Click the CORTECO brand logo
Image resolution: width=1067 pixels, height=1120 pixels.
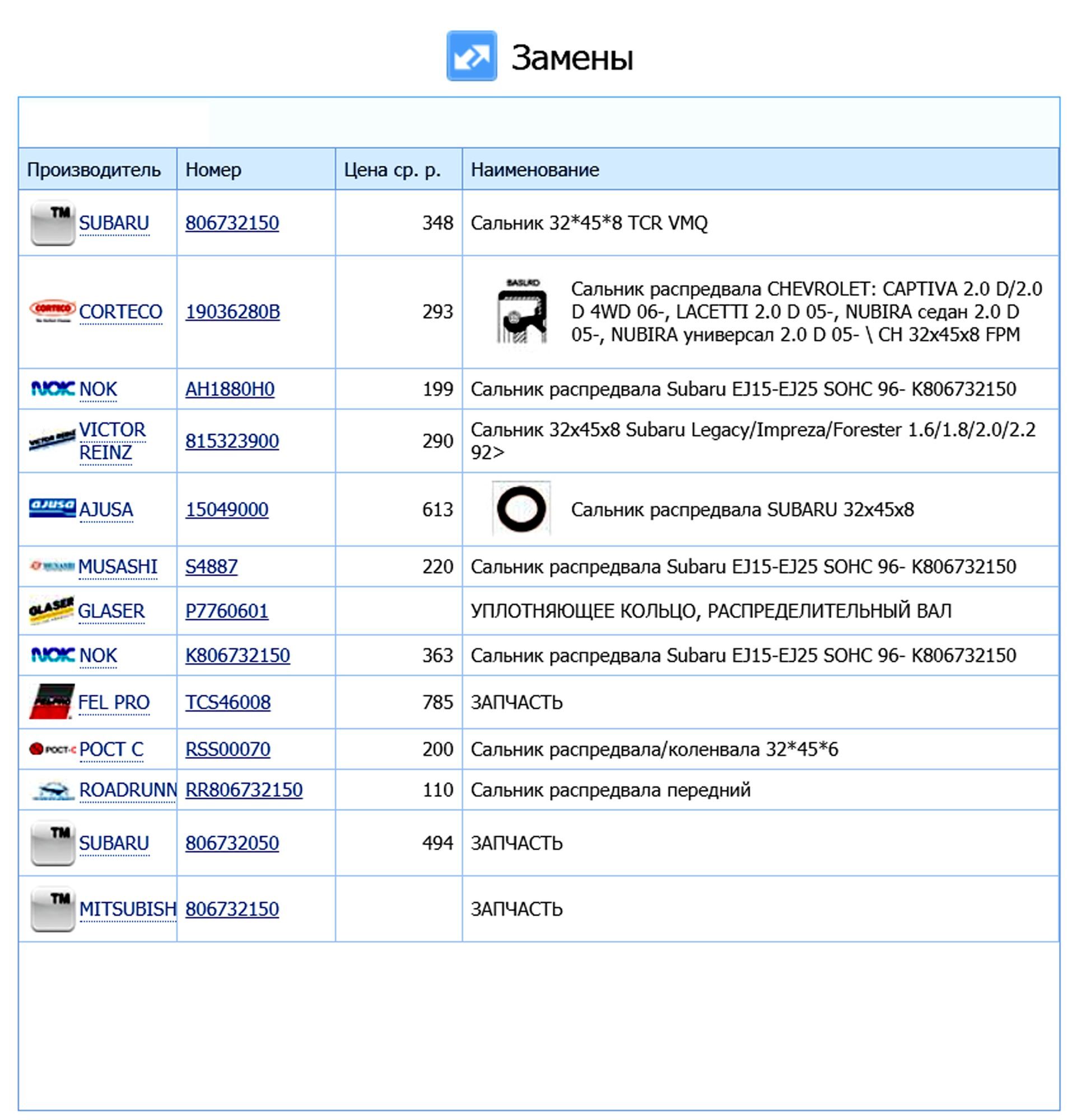tap(52, 311)
